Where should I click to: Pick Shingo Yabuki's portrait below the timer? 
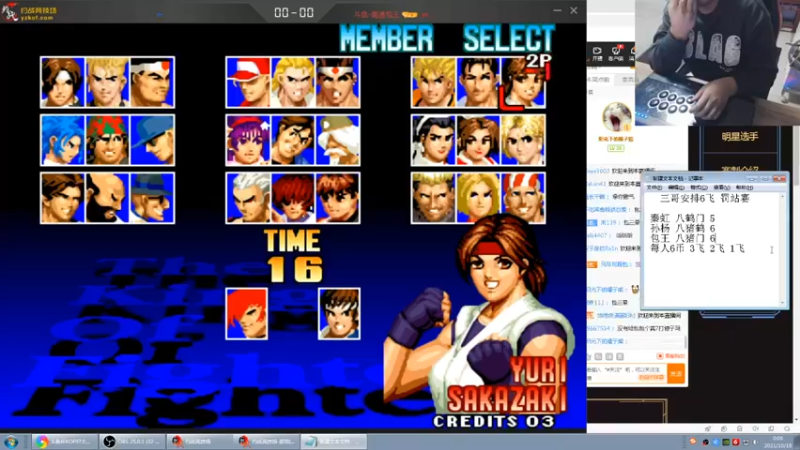(x=339, y=314)
